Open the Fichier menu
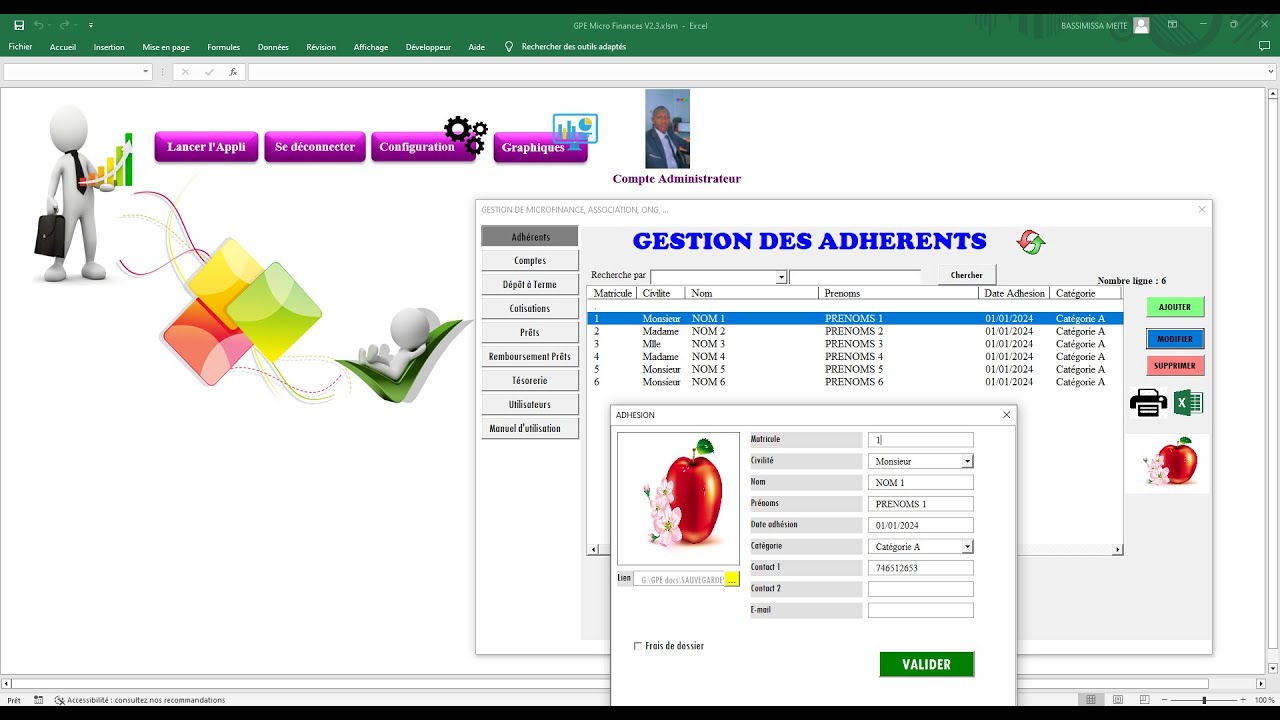1280x720 pixels. (20, 47)
